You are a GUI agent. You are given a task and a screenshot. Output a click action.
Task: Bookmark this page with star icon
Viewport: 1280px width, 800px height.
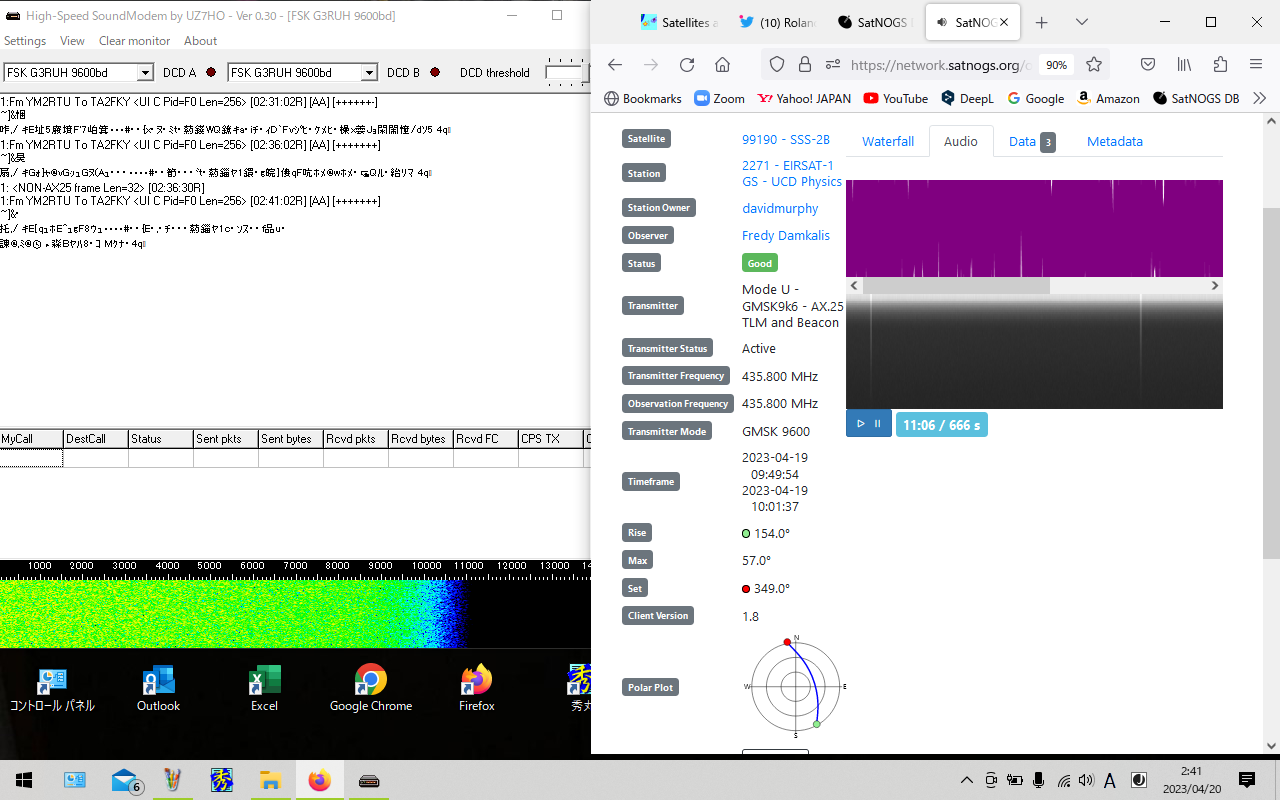click(x=1094, y=65)
